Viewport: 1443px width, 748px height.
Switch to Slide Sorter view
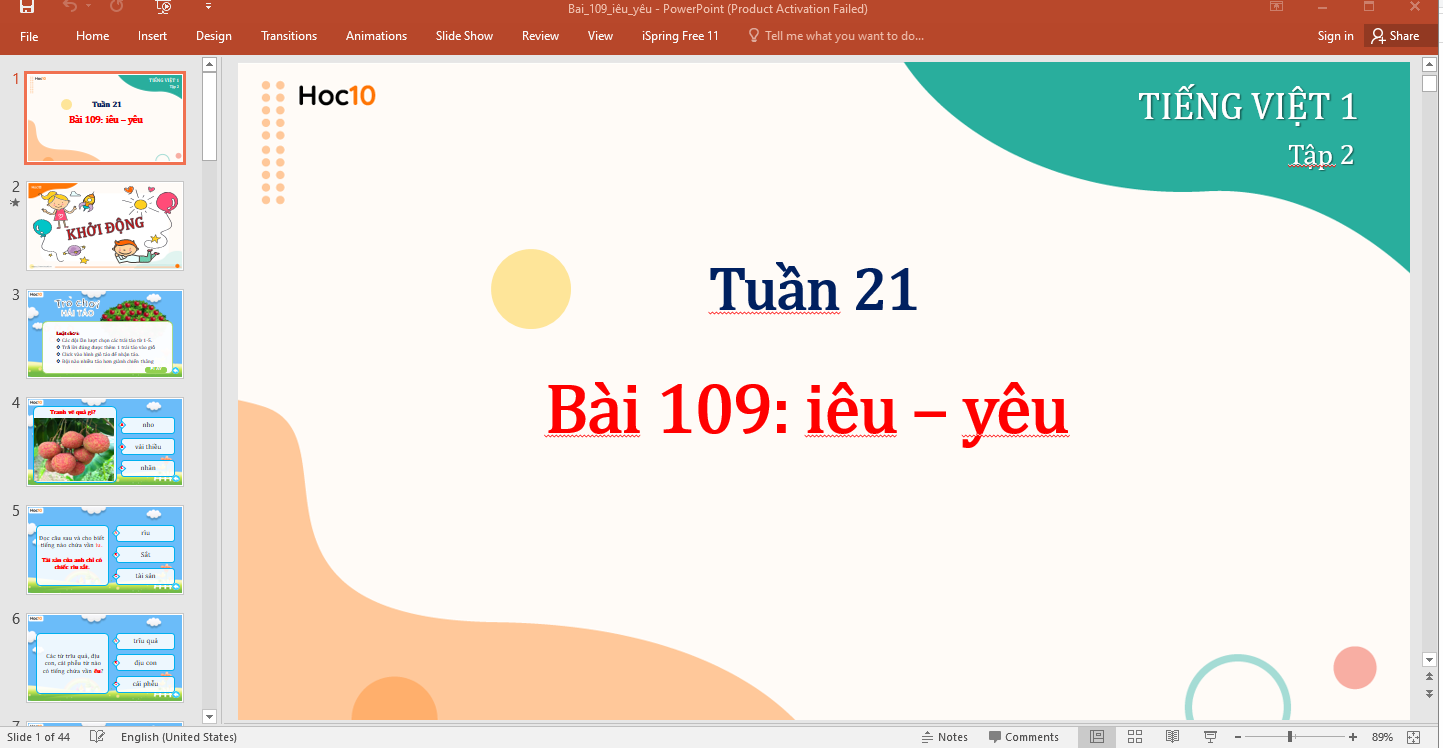(x=1135, y=737)
